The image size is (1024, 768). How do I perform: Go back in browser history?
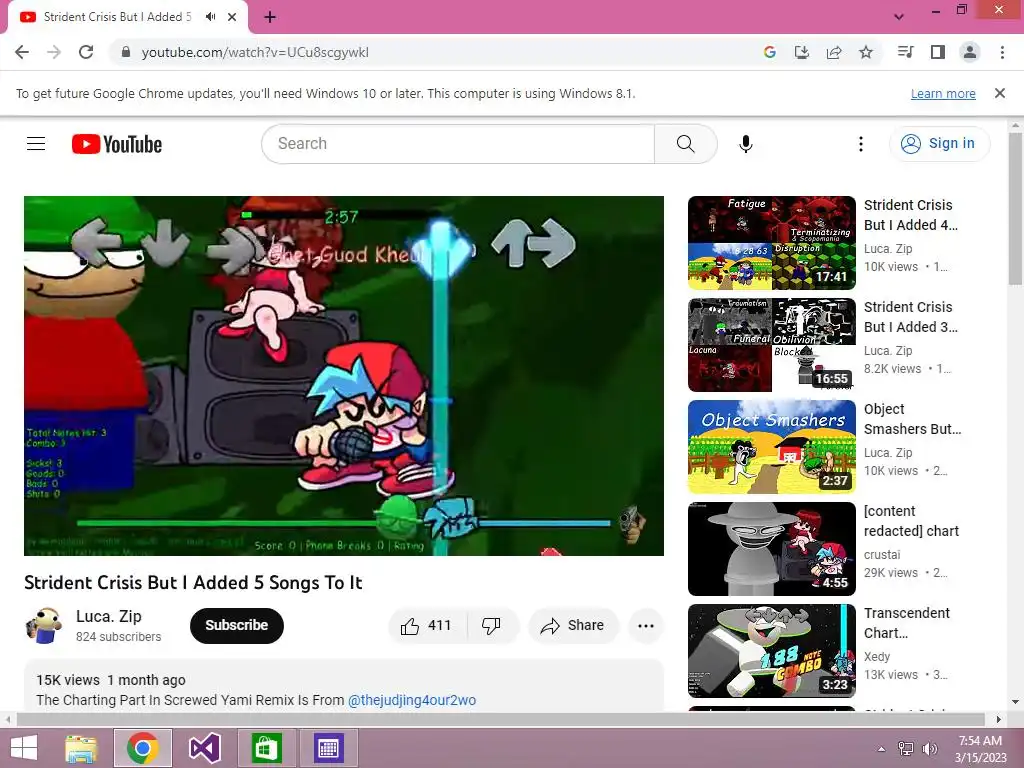(x=22, y=52)
